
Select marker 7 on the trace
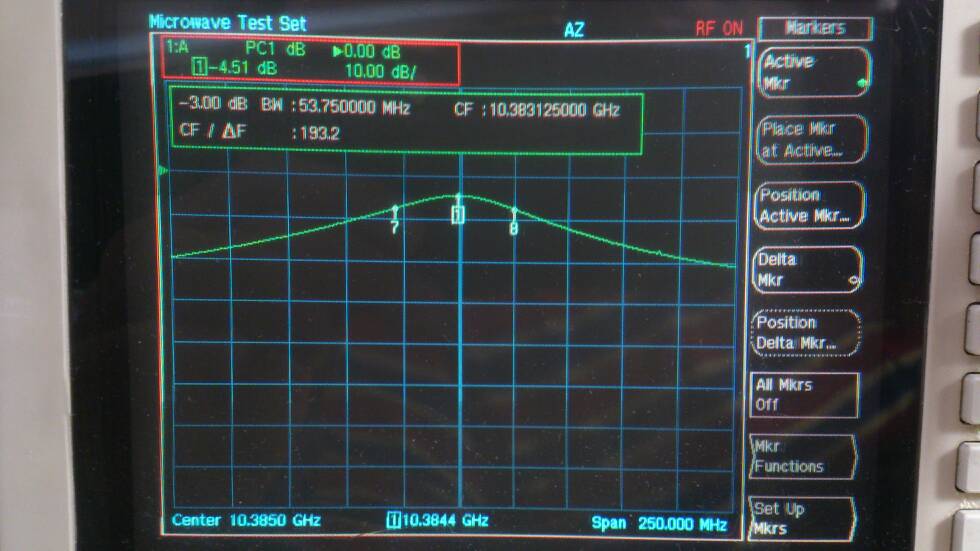click(395, 227)
